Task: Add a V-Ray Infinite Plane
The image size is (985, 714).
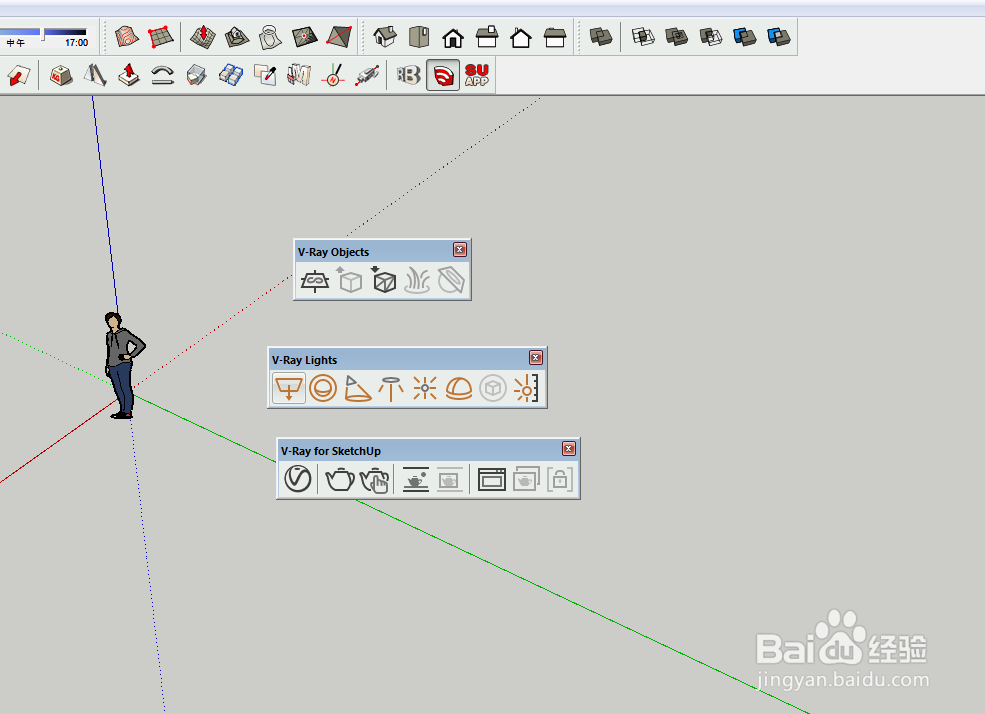Action: [315, 281]
